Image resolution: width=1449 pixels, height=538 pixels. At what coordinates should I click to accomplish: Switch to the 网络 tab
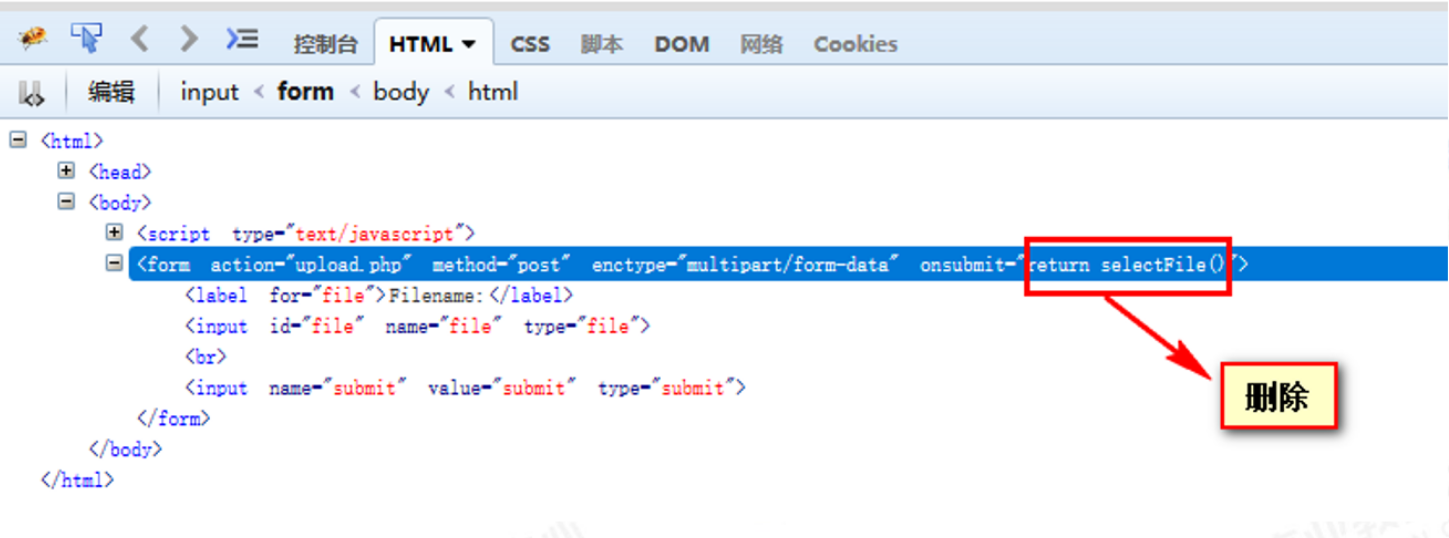pos(761,44)
